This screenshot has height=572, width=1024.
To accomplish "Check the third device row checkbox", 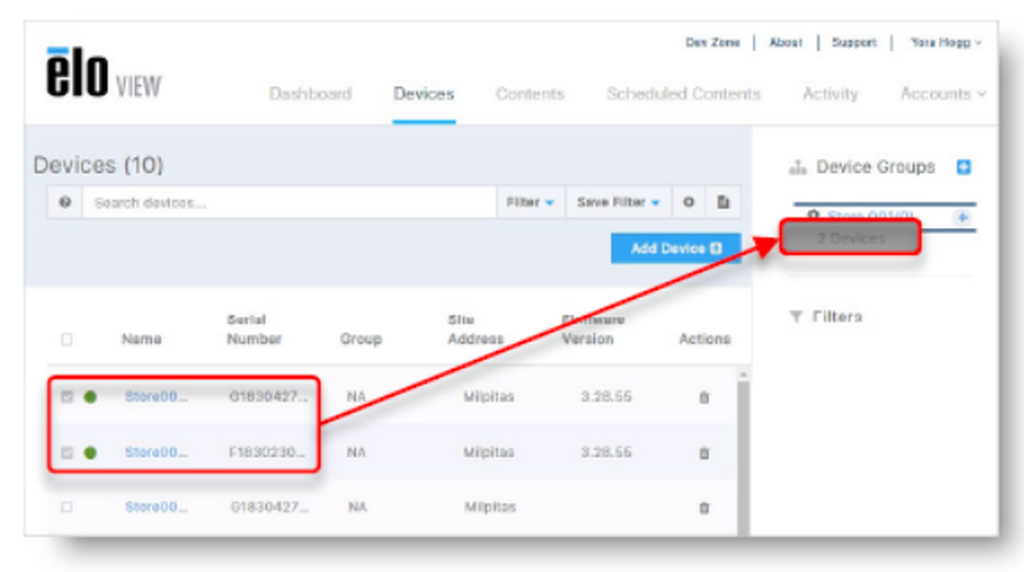I will coord(67,507).
